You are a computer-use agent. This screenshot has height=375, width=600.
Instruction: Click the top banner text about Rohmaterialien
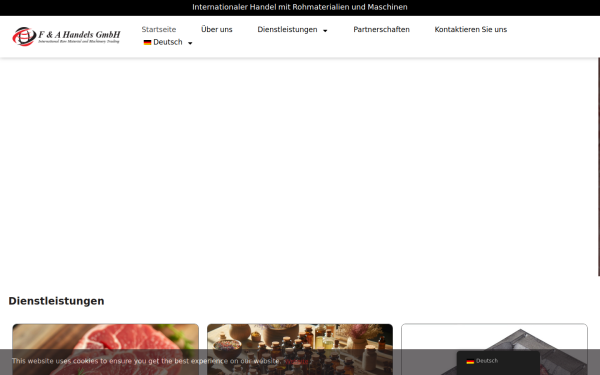(300, 7)
